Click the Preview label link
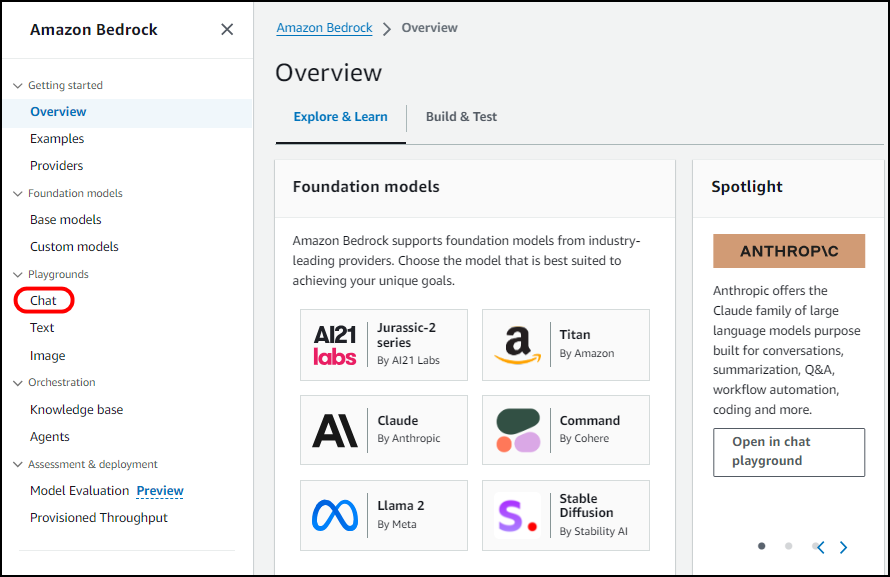This screenshot has height=577, width=890. click(160, 491)
